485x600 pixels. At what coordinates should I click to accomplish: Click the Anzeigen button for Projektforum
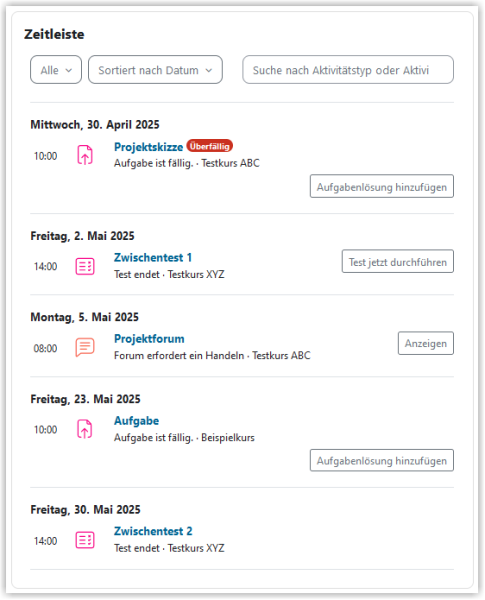426,343
